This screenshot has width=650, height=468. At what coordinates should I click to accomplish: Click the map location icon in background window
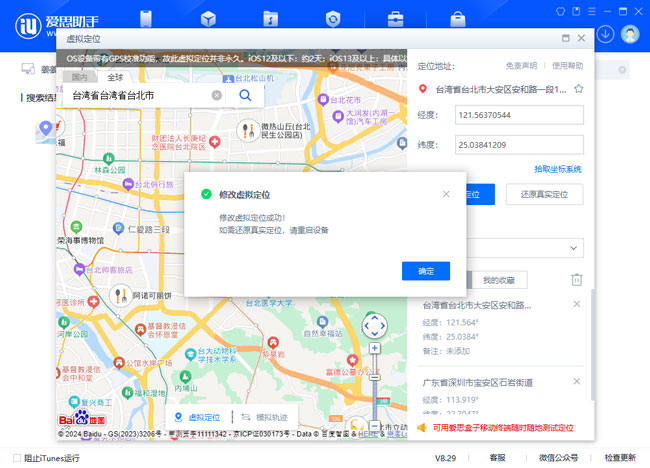pyautogui.click(x=46, y=131)
